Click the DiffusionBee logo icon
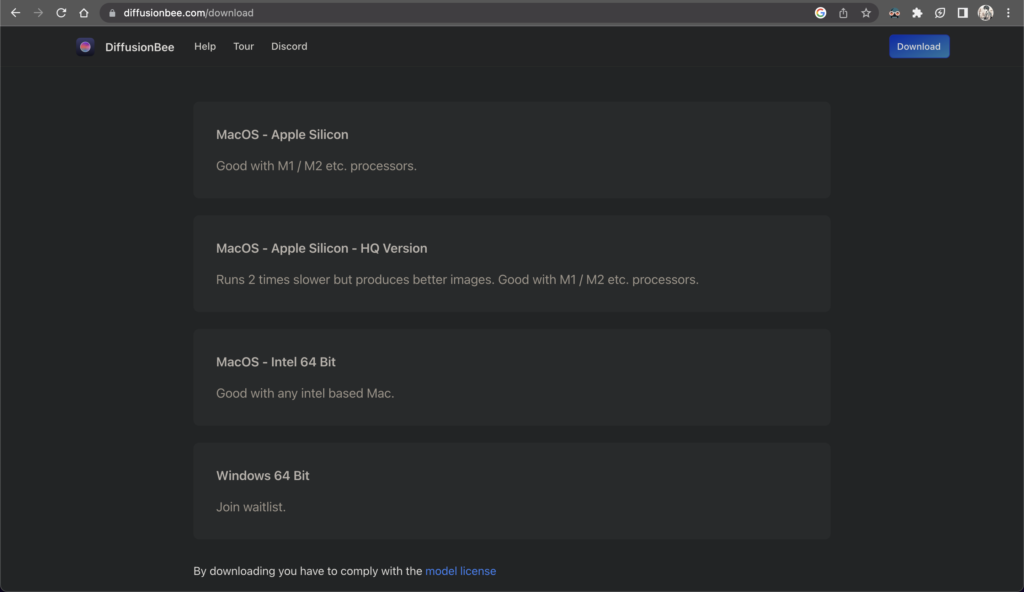The height and width of the screenshot is (592, 1024). pos(85,47)
